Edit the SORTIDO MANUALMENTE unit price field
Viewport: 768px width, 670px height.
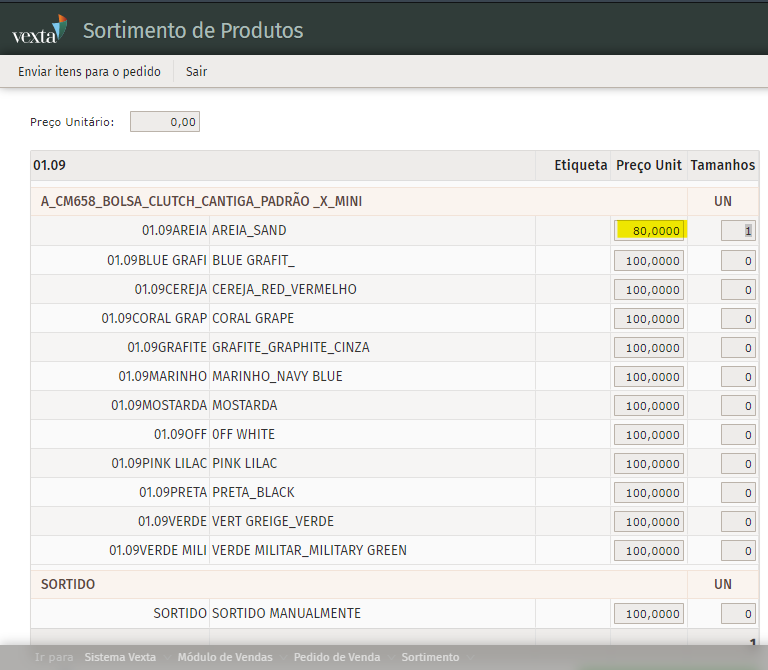649,613
